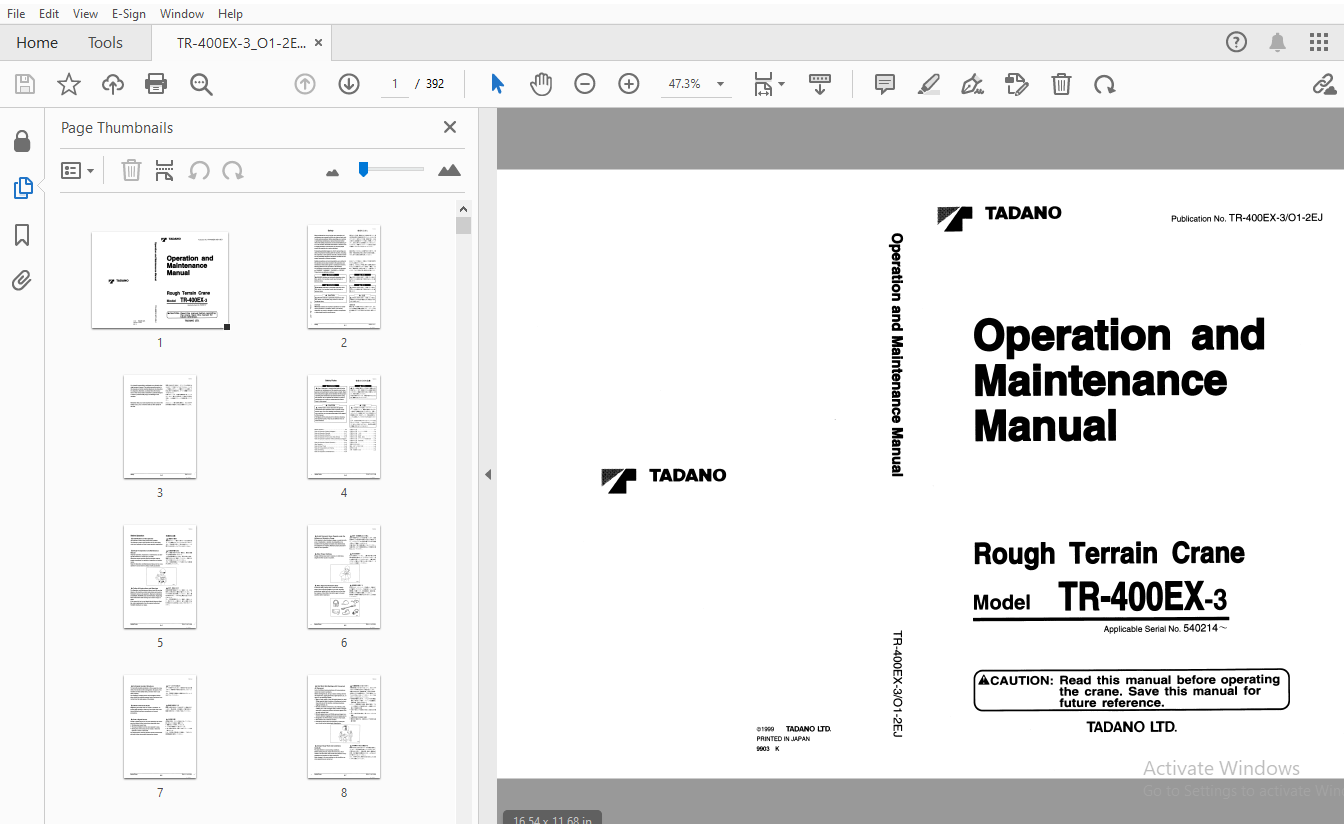The image size is (1344, 824).
Task: Open the find text magnifier icon
Action: click(201, 84)
